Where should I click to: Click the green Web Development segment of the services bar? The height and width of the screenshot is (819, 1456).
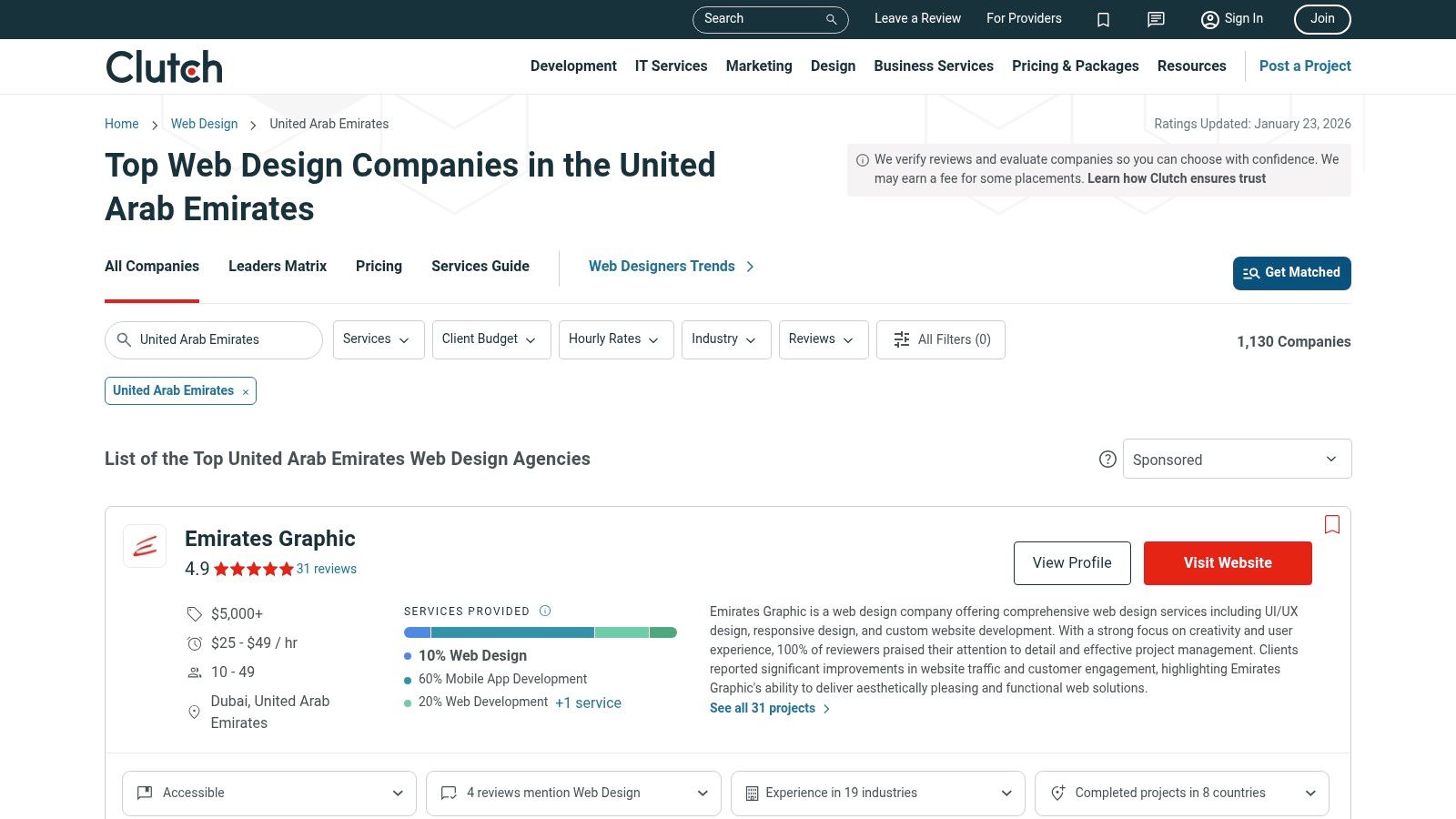coord(619,632)
